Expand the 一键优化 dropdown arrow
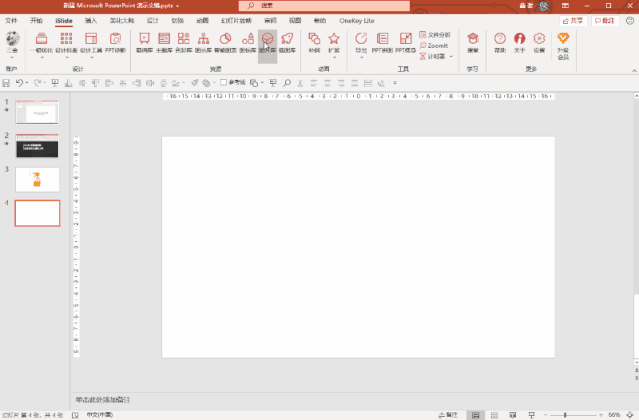The width and height of the screenshot is (639, 420). tap(42, 58)
